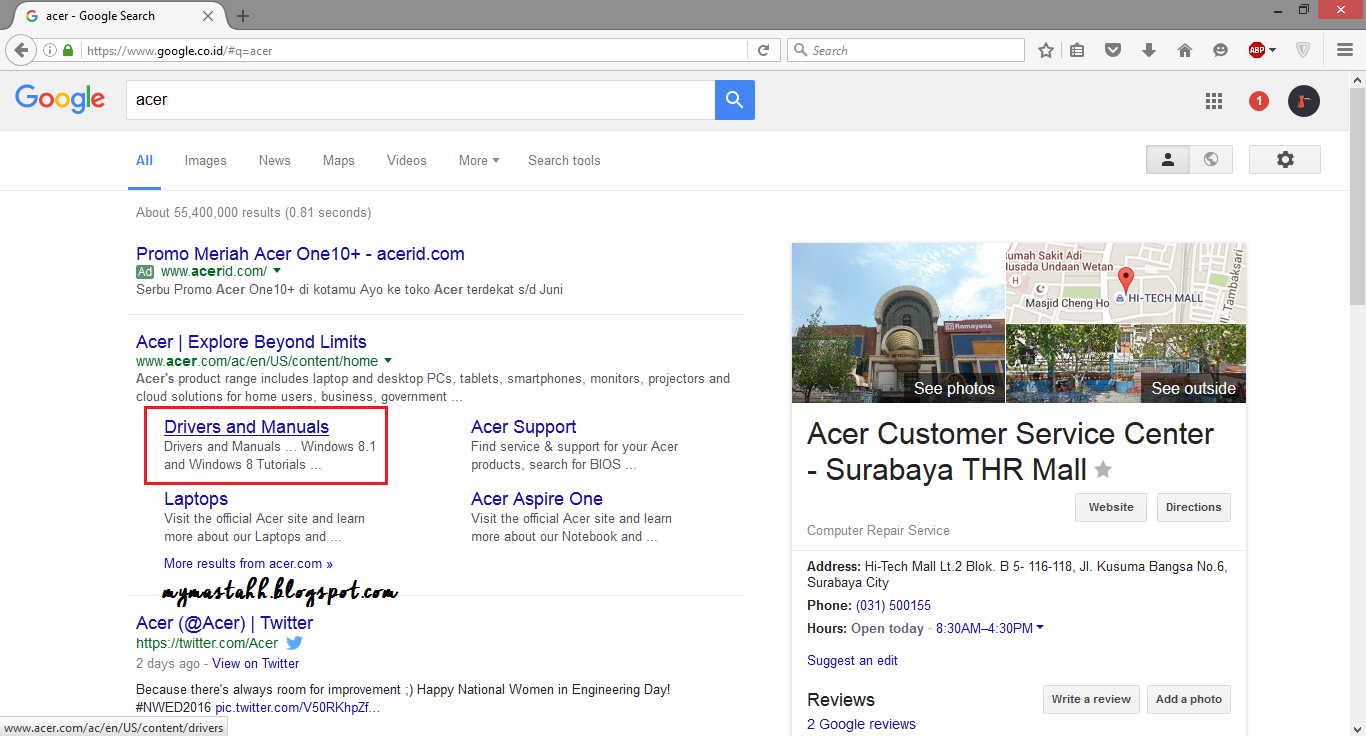Open the Promo Meriah Acer One10+ ad

(301, 254)
